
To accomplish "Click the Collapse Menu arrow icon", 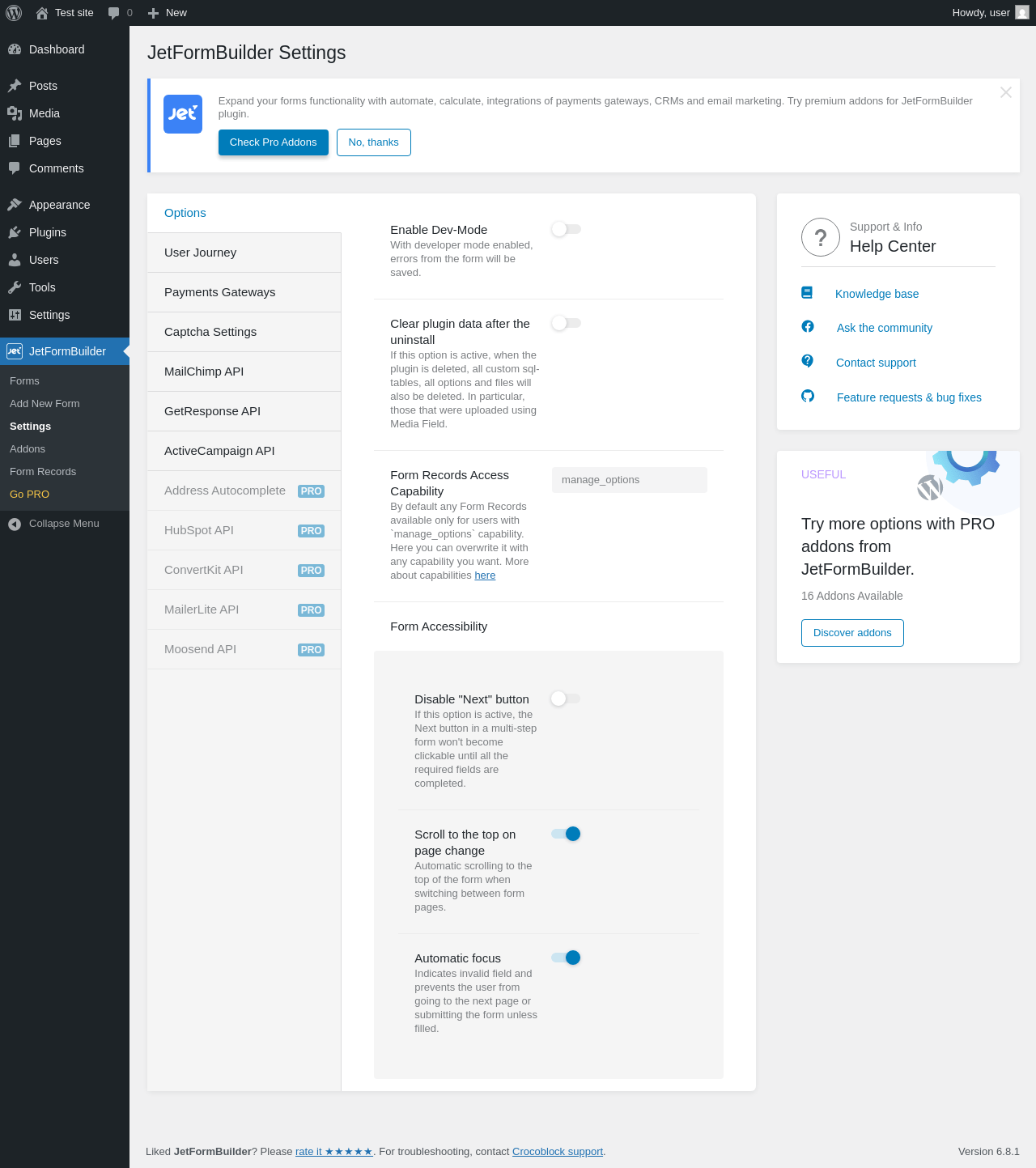I will [15, 524].
